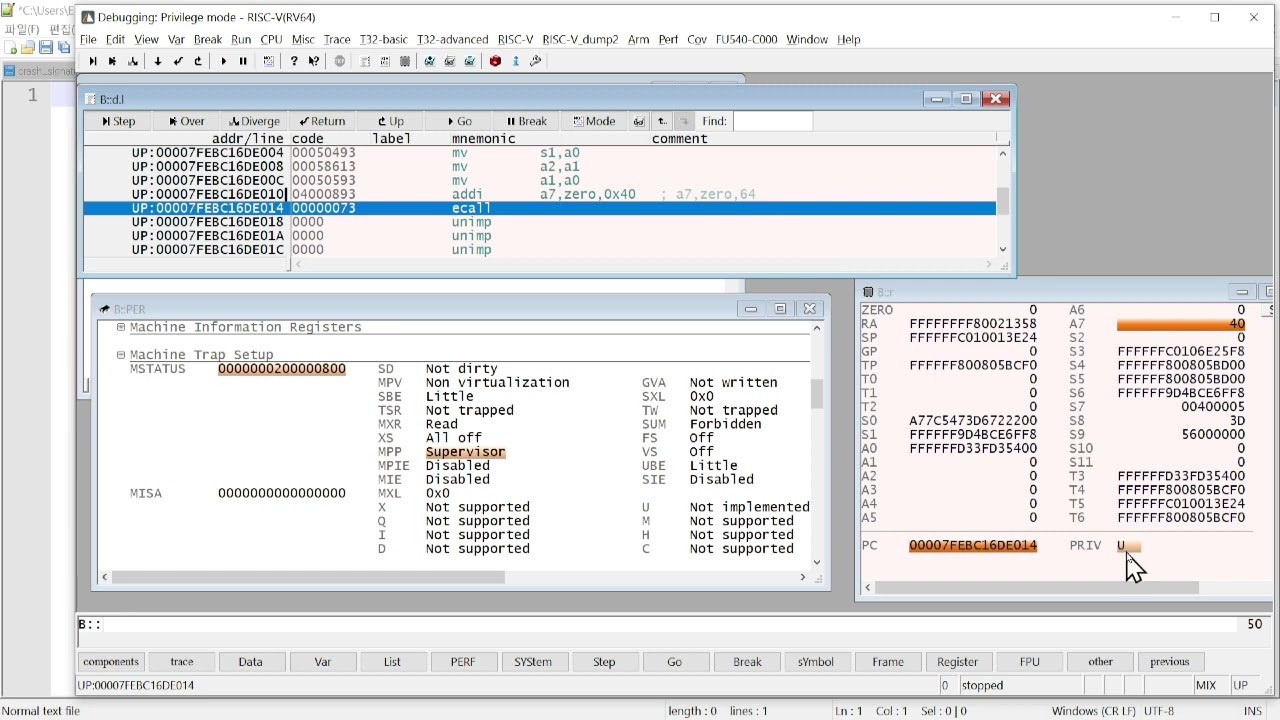Open the File menu

(88, 39)
